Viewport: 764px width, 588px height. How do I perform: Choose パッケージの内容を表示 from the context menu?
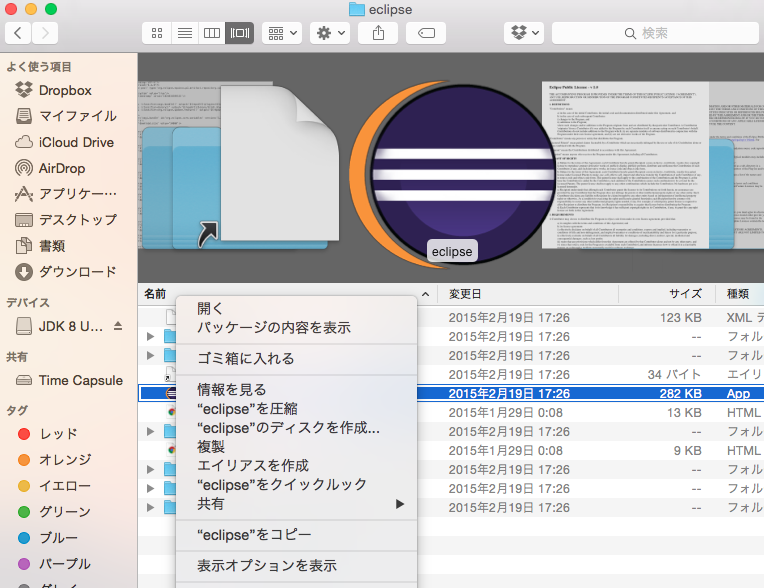296,327
